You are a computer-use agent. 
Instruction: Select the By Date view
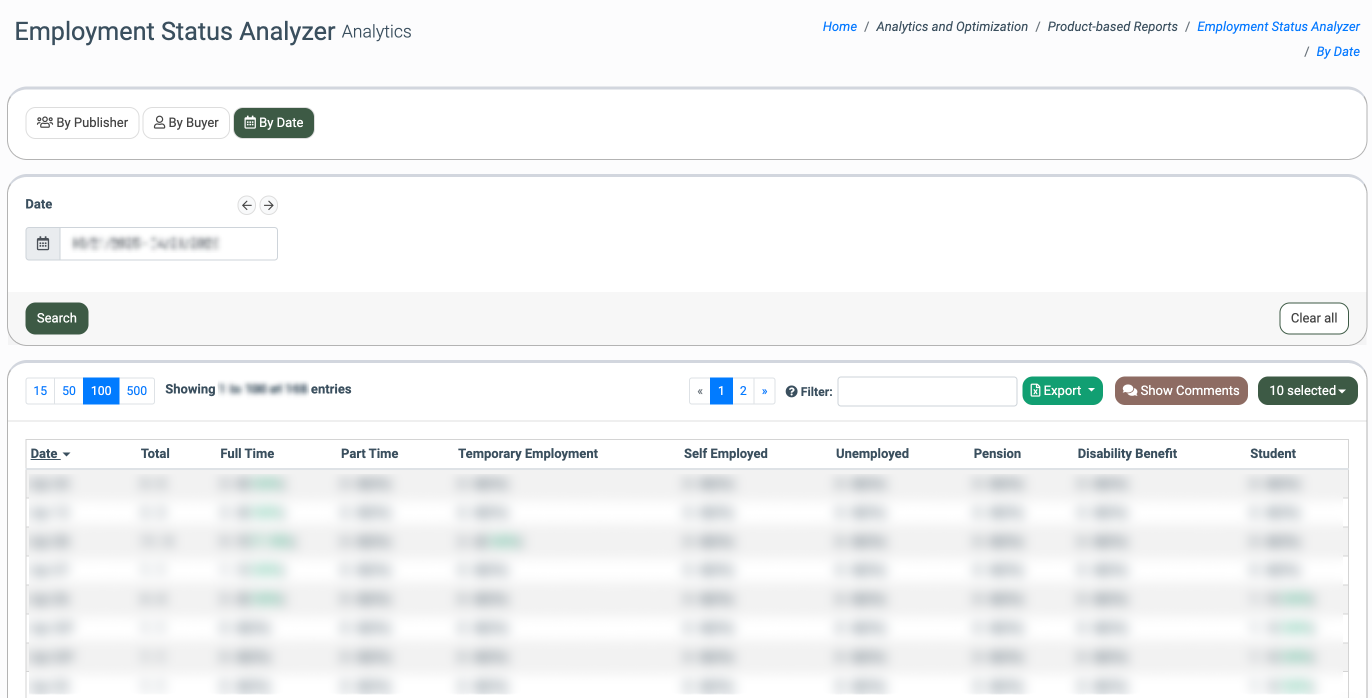point(274,123)
